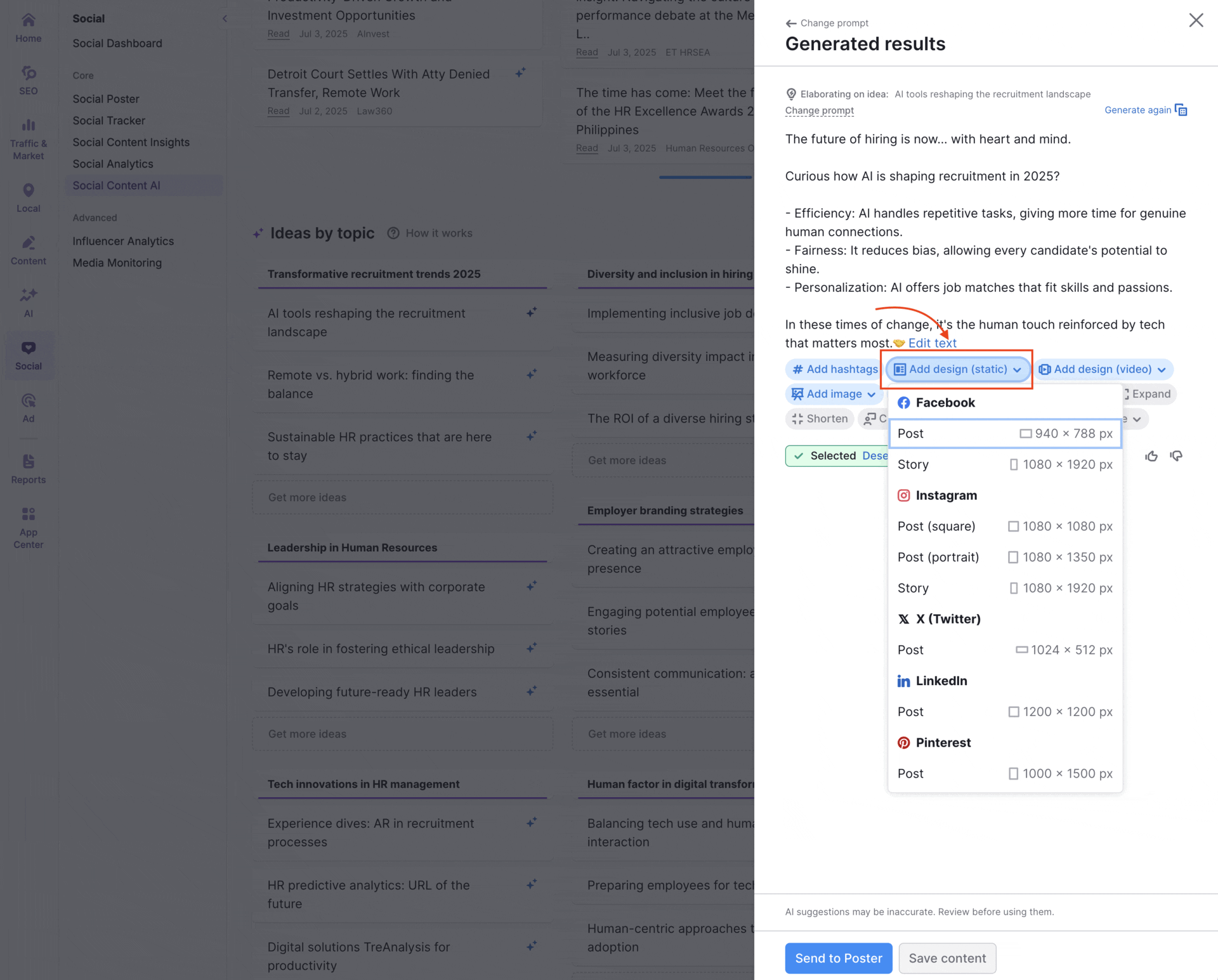Toggle the Add design (static) dropdown
The height and width of the screenshot is (980, 1218).
(x=957, y=369)
